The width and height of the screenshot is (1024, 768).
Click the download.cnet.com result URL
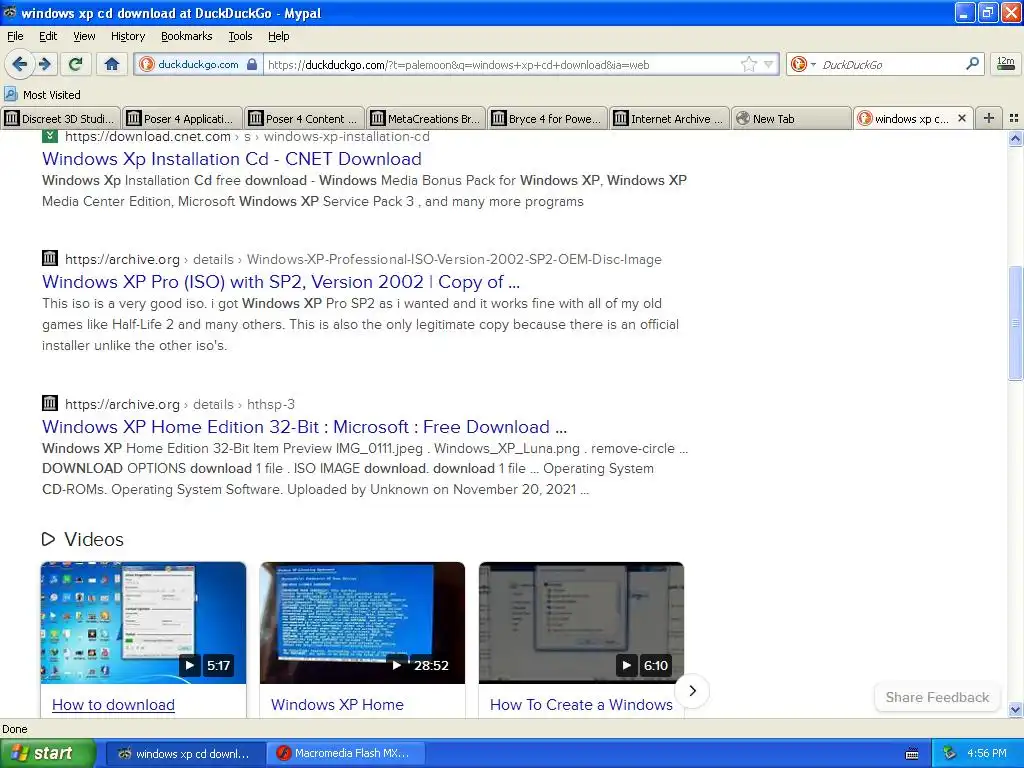point(247,136)
